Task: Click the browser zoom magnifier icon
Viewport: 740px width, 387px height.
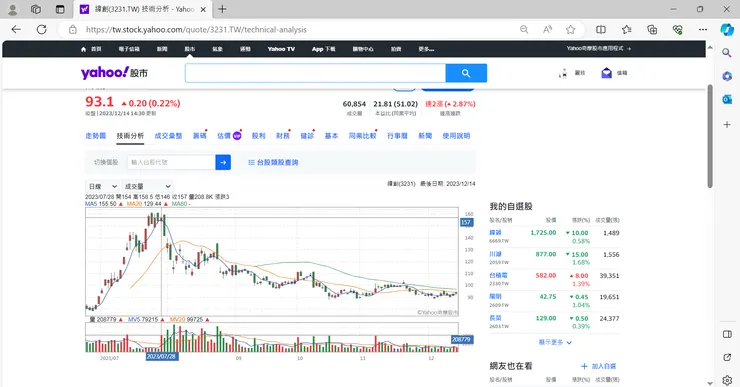Action: [x=524, y=29]
